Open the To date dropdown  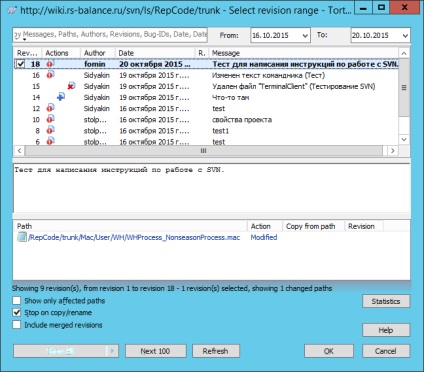point(405,35)
